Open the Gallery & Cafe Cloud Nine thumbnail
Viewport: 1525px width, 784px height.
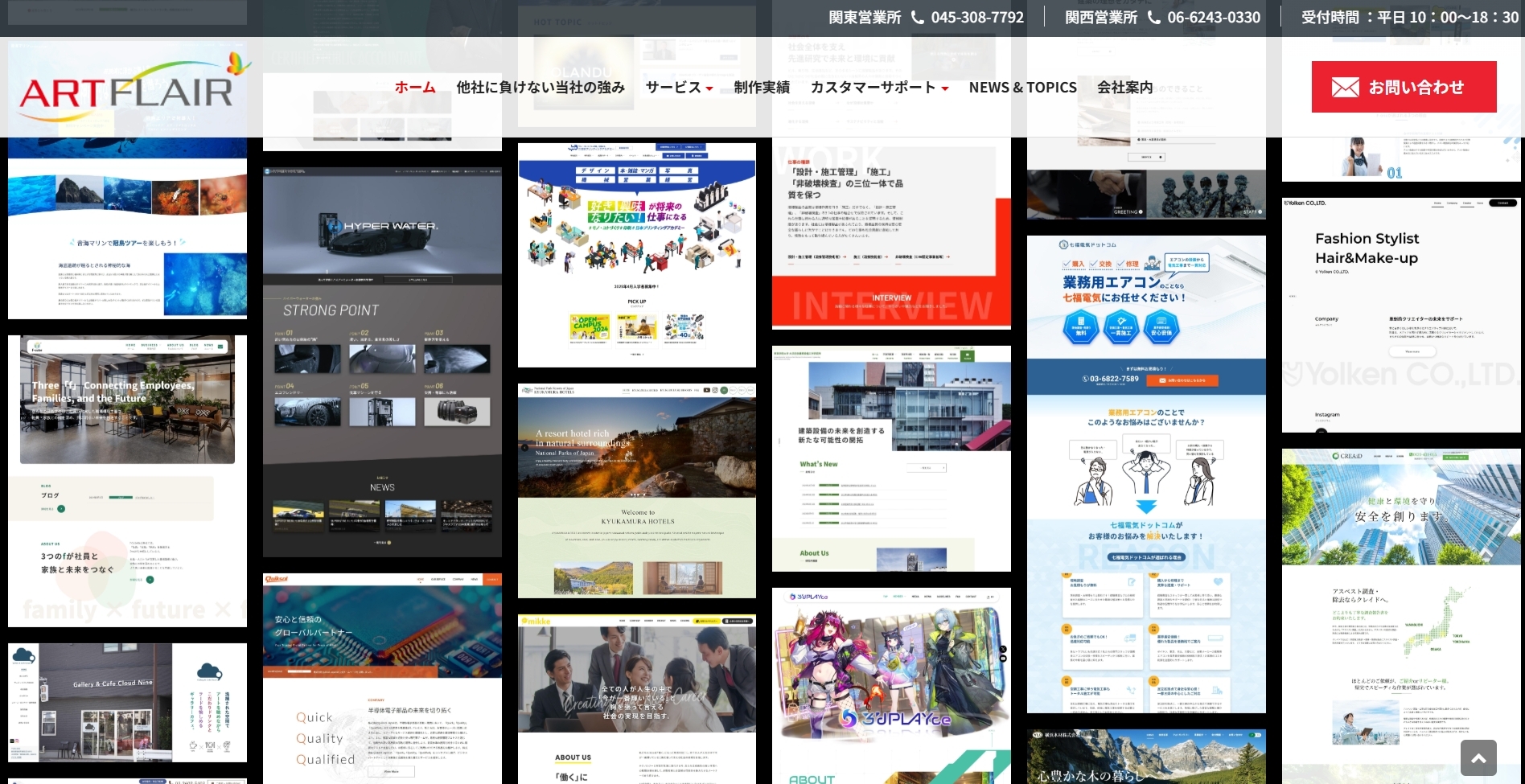point(127,703)
